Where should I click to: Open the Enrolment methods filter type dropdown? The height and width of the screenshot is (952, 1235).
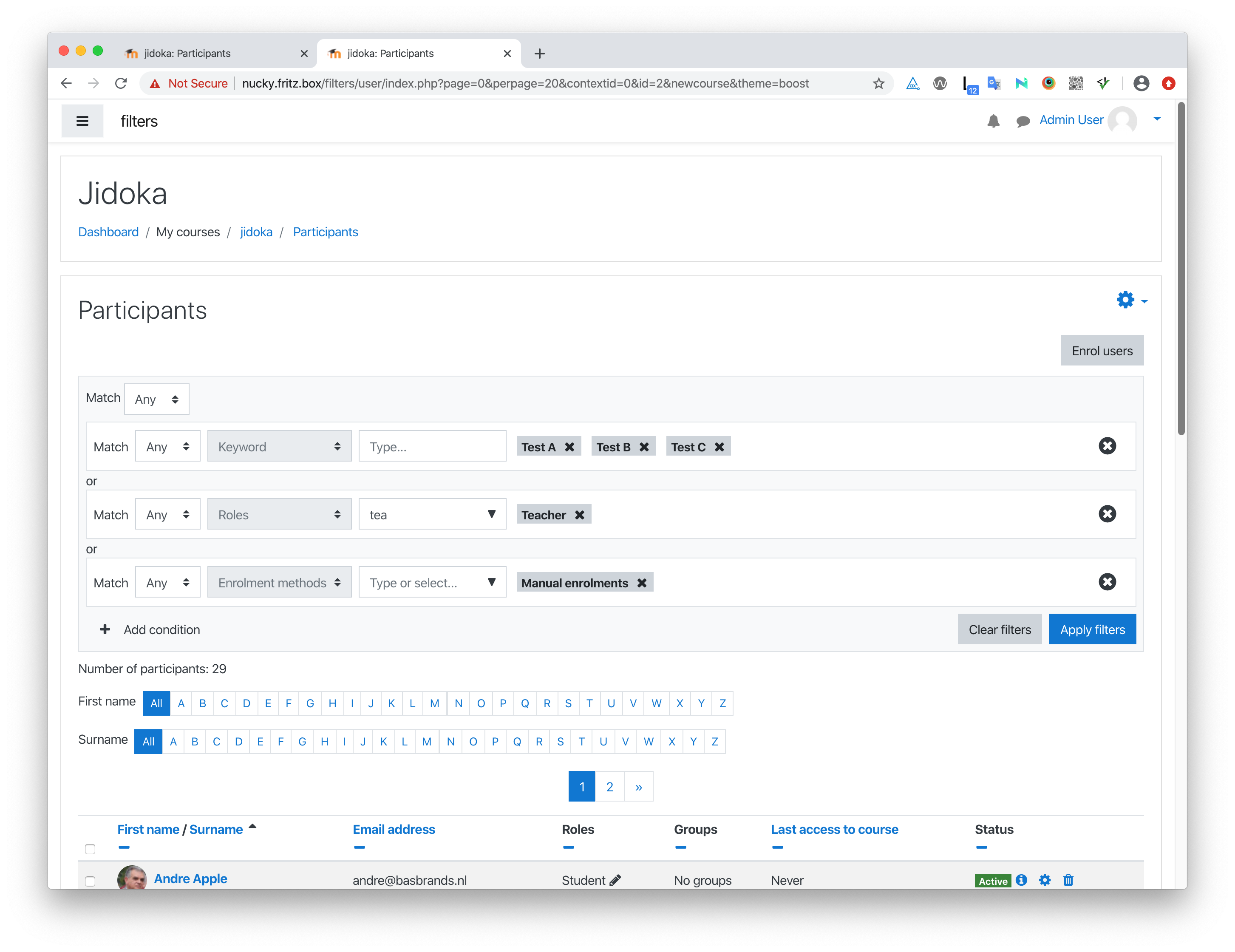279,582
